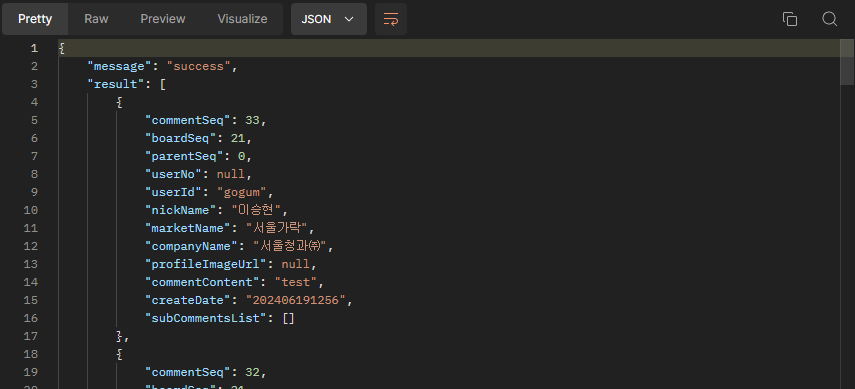The width and height of the screenshot is (855, 389).
Task: Click the vertical scrollbar thumb
Action: click(847, 62)
